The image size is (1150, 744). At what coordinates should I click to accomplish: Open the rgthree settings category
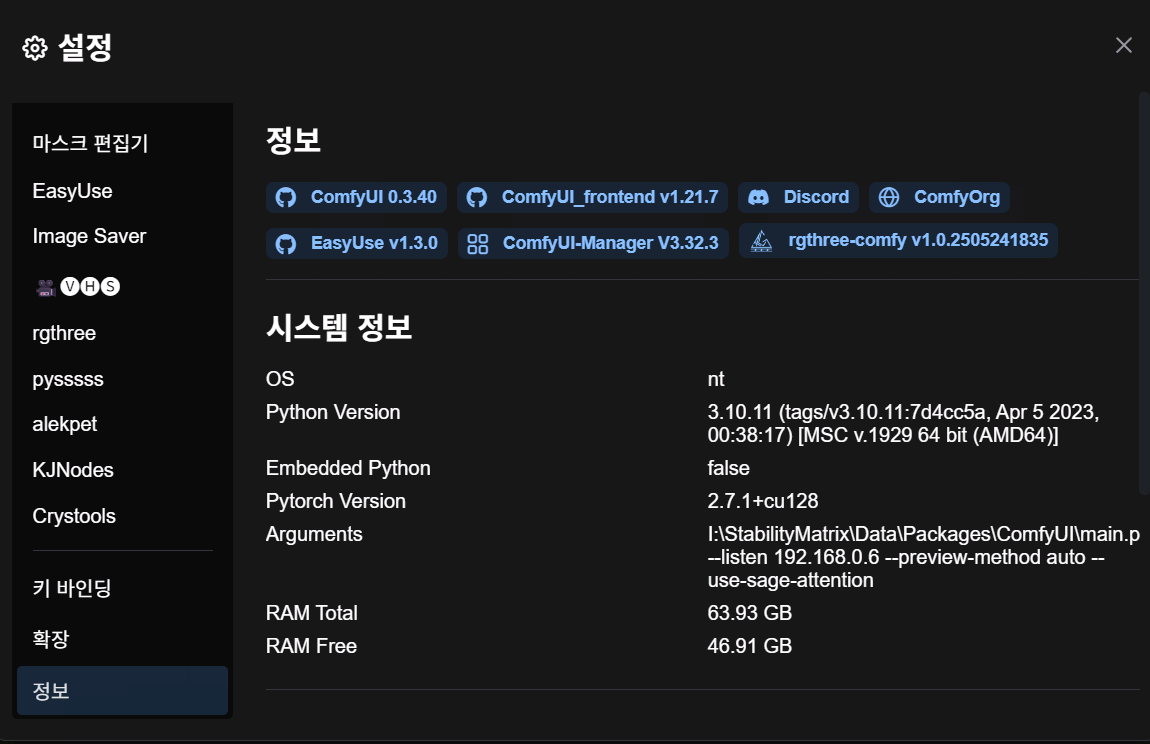[x=64, y=333]
